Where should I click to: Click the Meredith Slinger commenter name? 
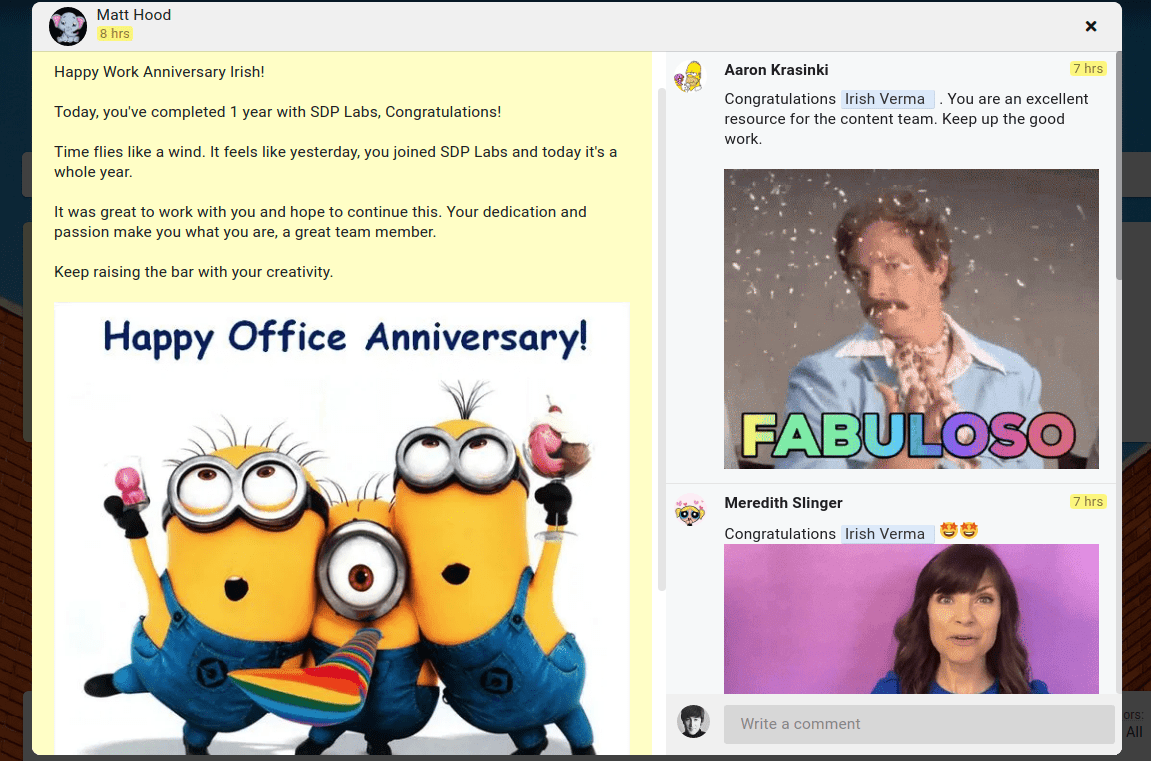(x=783, y=503)
